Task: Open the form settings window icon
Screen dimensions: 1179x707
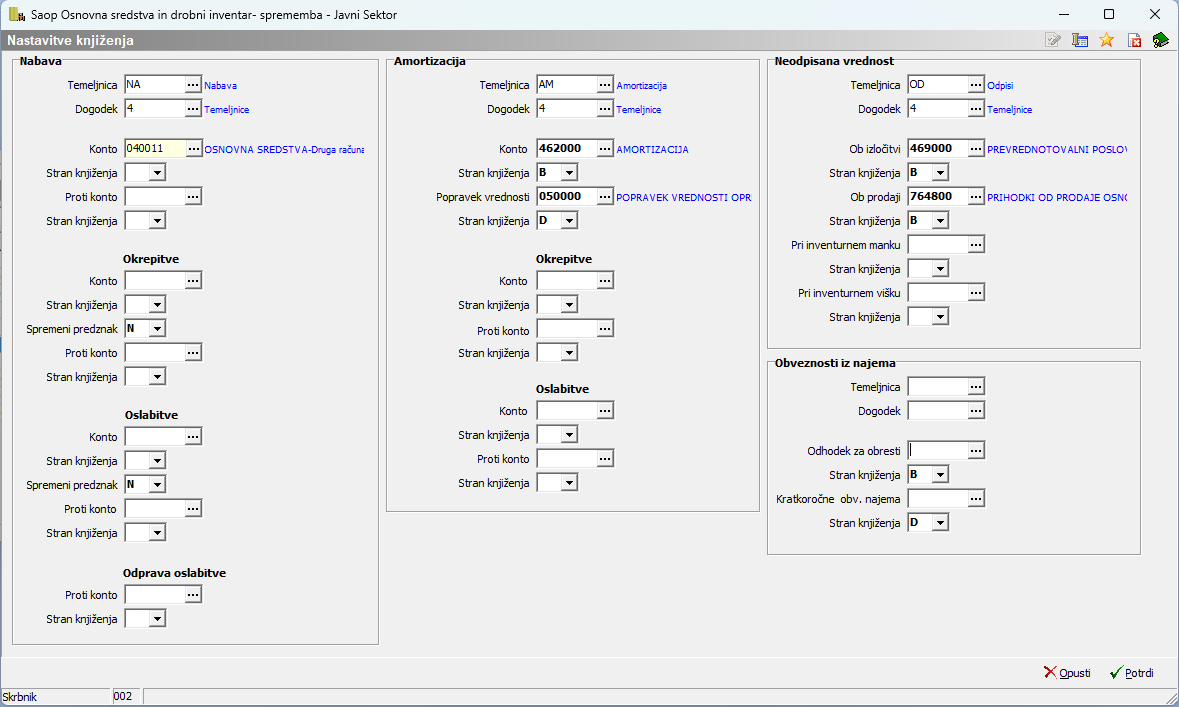Action: pos(1080,40)
